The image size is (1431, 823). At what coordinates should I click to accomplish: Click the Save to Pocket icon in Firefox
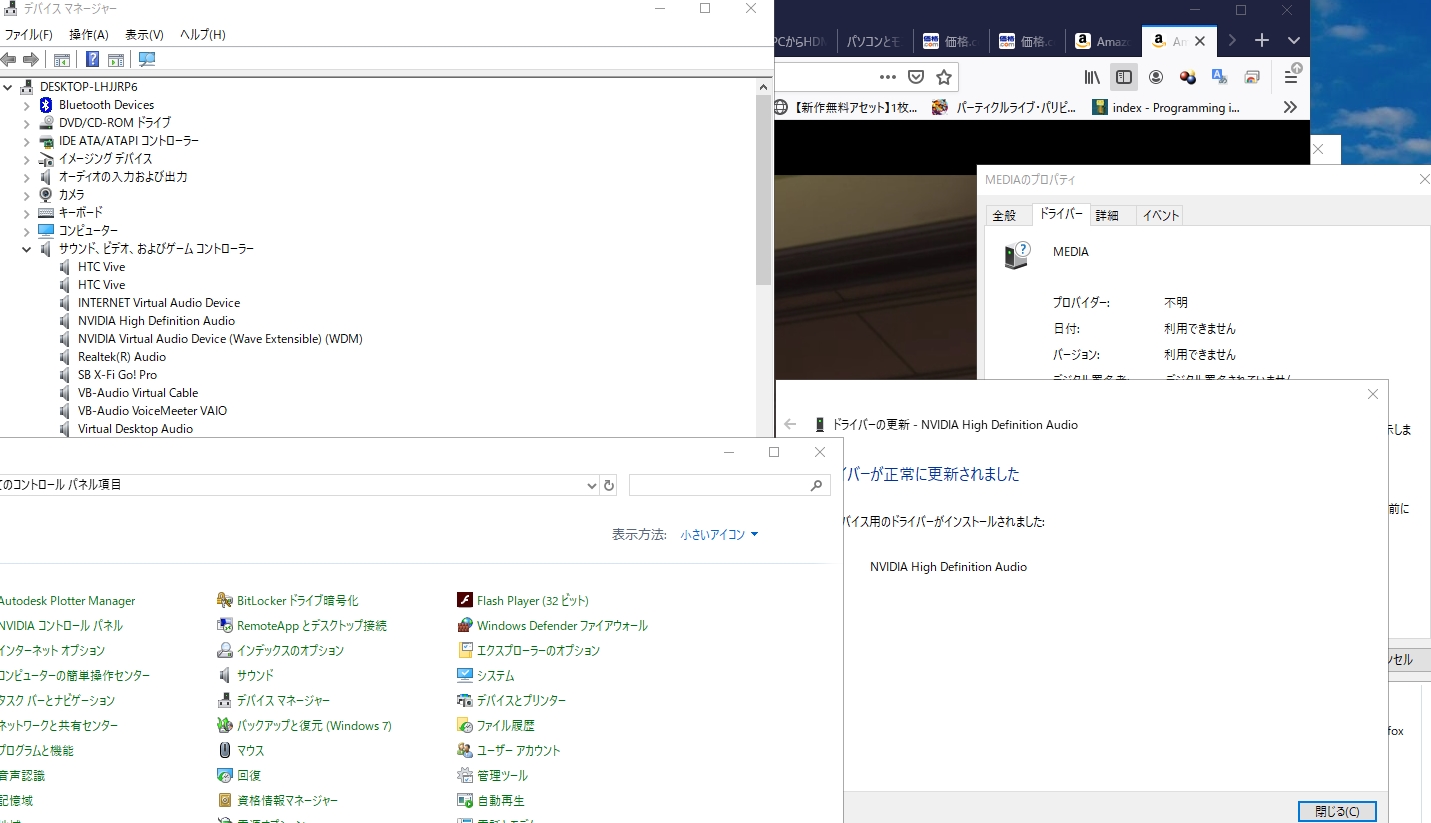pos(916,77)
